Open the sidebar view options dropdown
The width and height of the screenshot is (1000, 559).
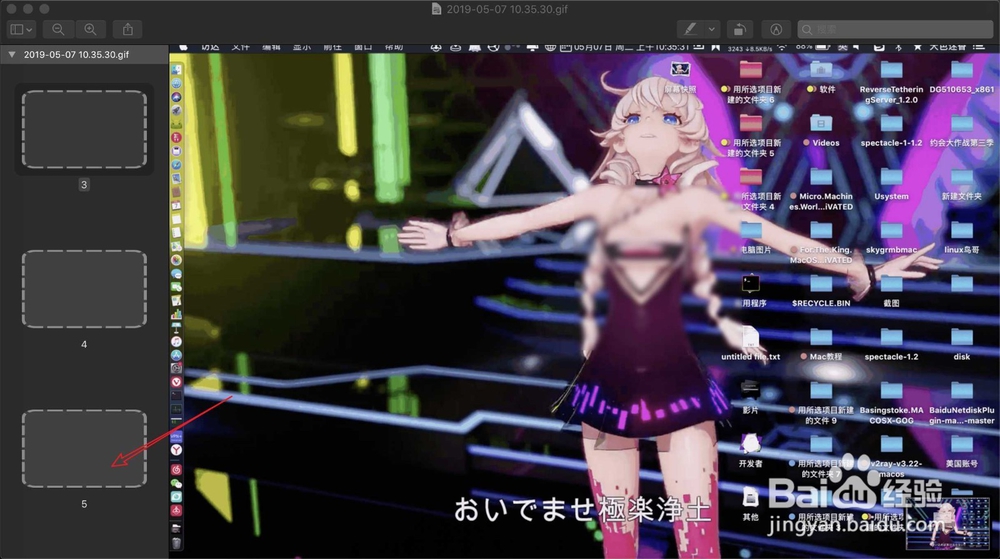point(21,29)
